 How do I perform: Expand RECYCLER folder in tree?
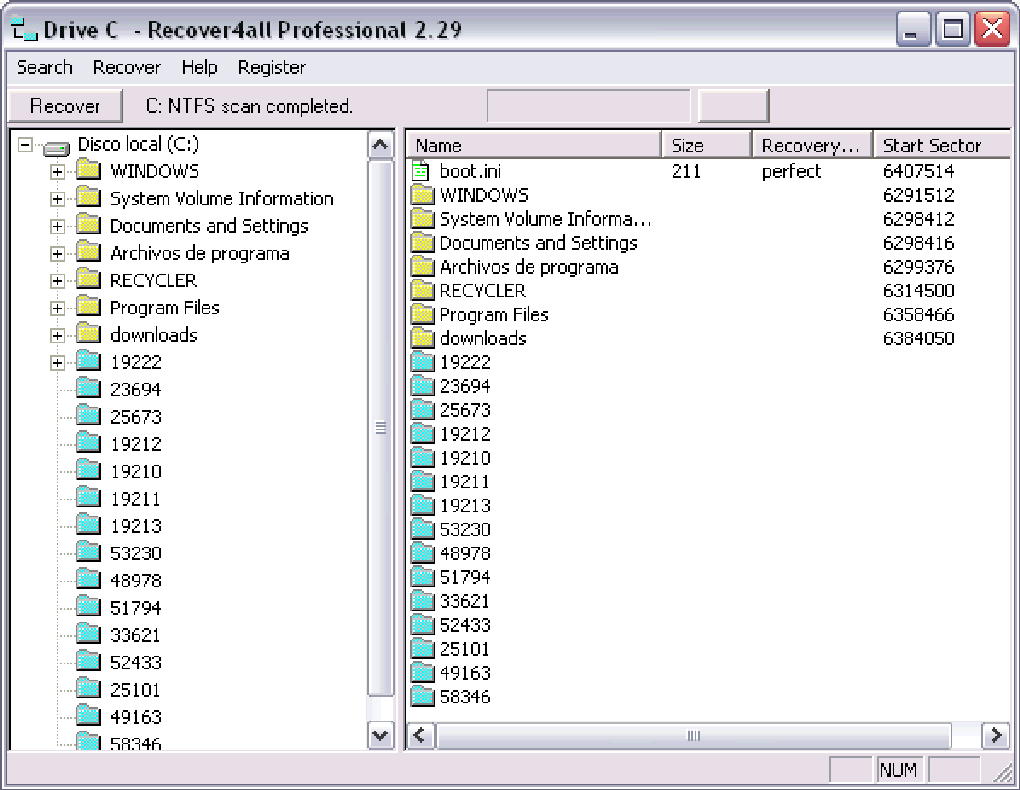[x=58, y=281]
